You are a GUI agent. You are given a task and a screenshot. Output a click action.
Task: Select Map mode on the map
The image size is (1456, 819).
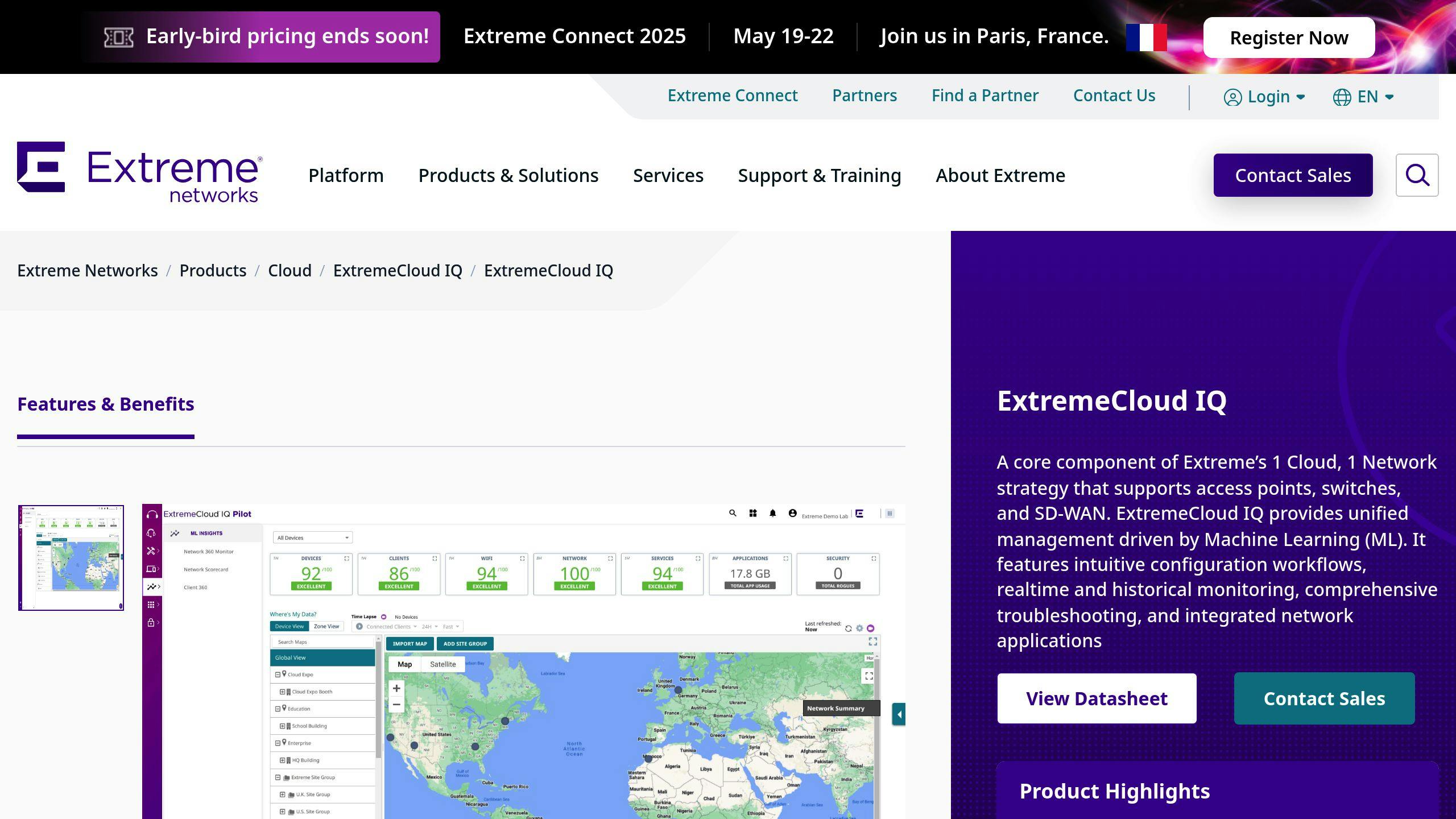(405, 664)
